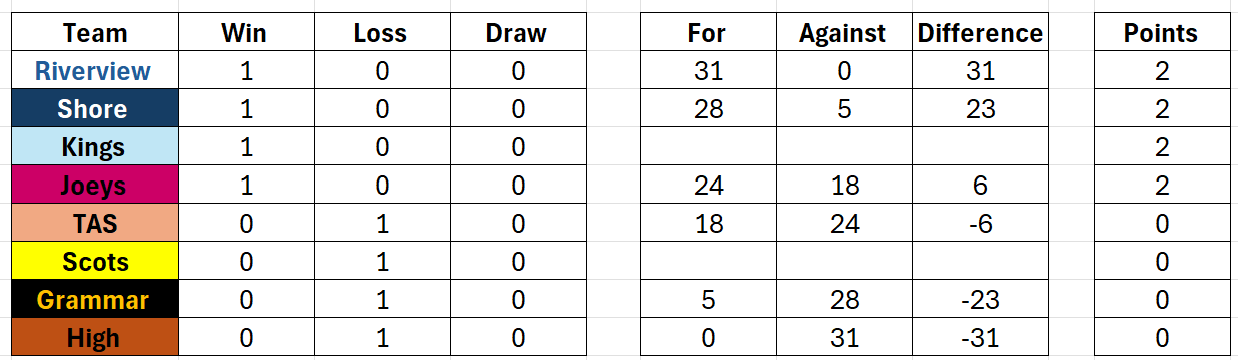This screenshot has width=1238, height=360.
Task: Select the Difference column header
Action: (x=980, y=33)
